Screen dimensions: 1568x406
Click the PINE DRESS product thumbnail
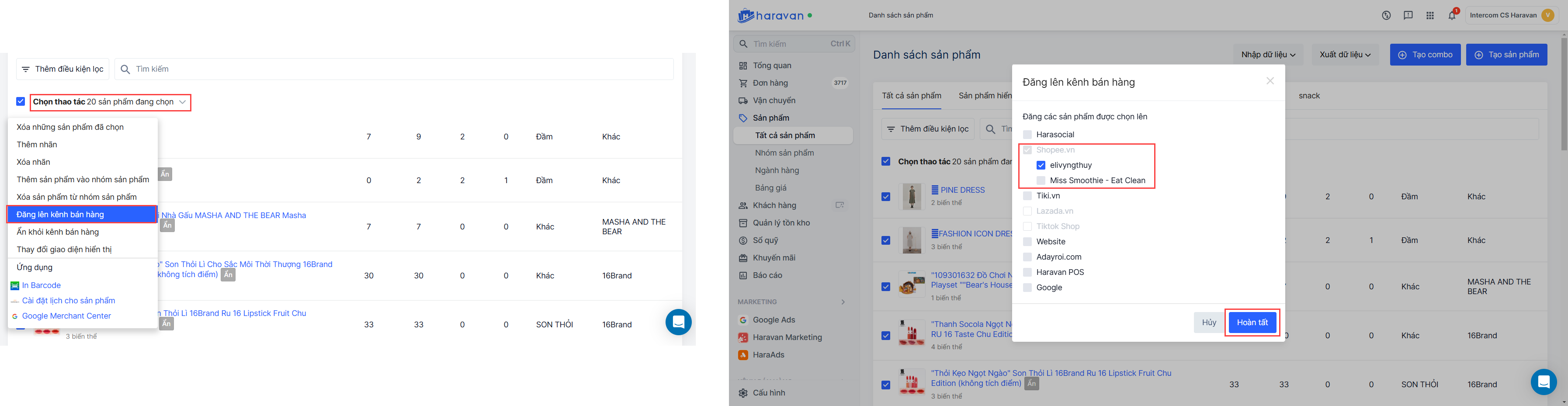pyautogui.click(x=912, y=197)
